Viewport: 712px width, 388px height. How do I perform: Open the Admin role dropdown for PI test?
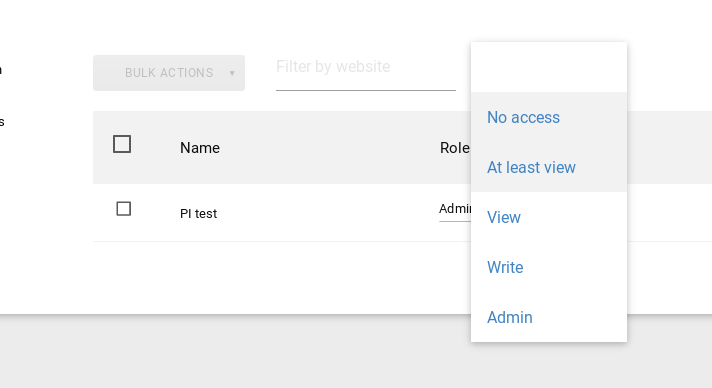coord(455,209)
